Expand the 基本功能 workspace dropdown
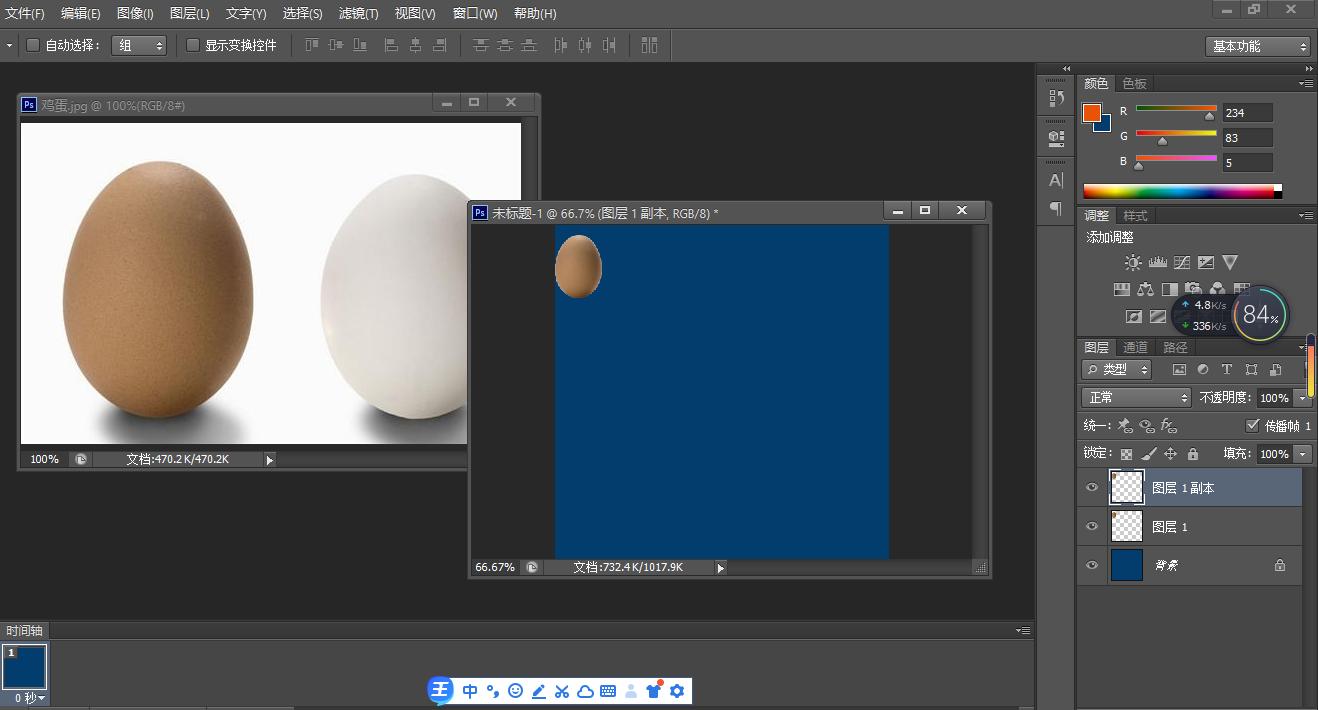The image size is (1318, 710). pyautogui.click(x=1257, y=46)
